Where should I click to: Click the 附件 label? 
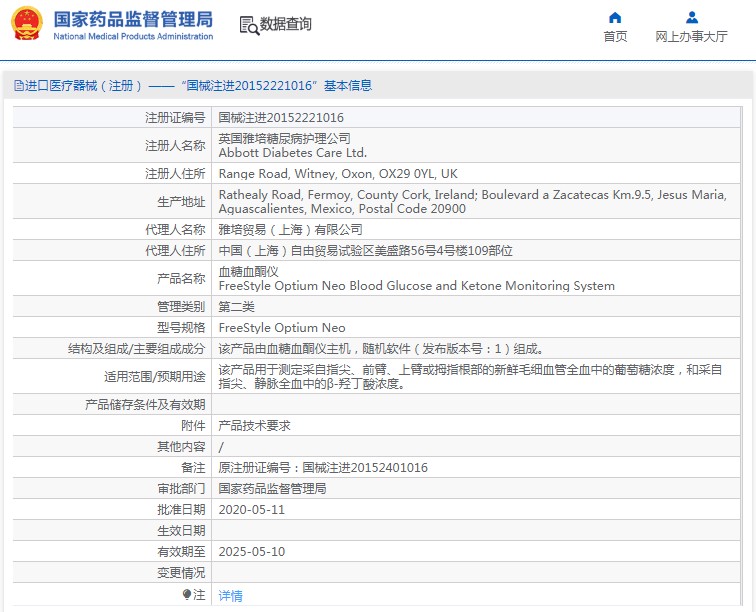193,425
